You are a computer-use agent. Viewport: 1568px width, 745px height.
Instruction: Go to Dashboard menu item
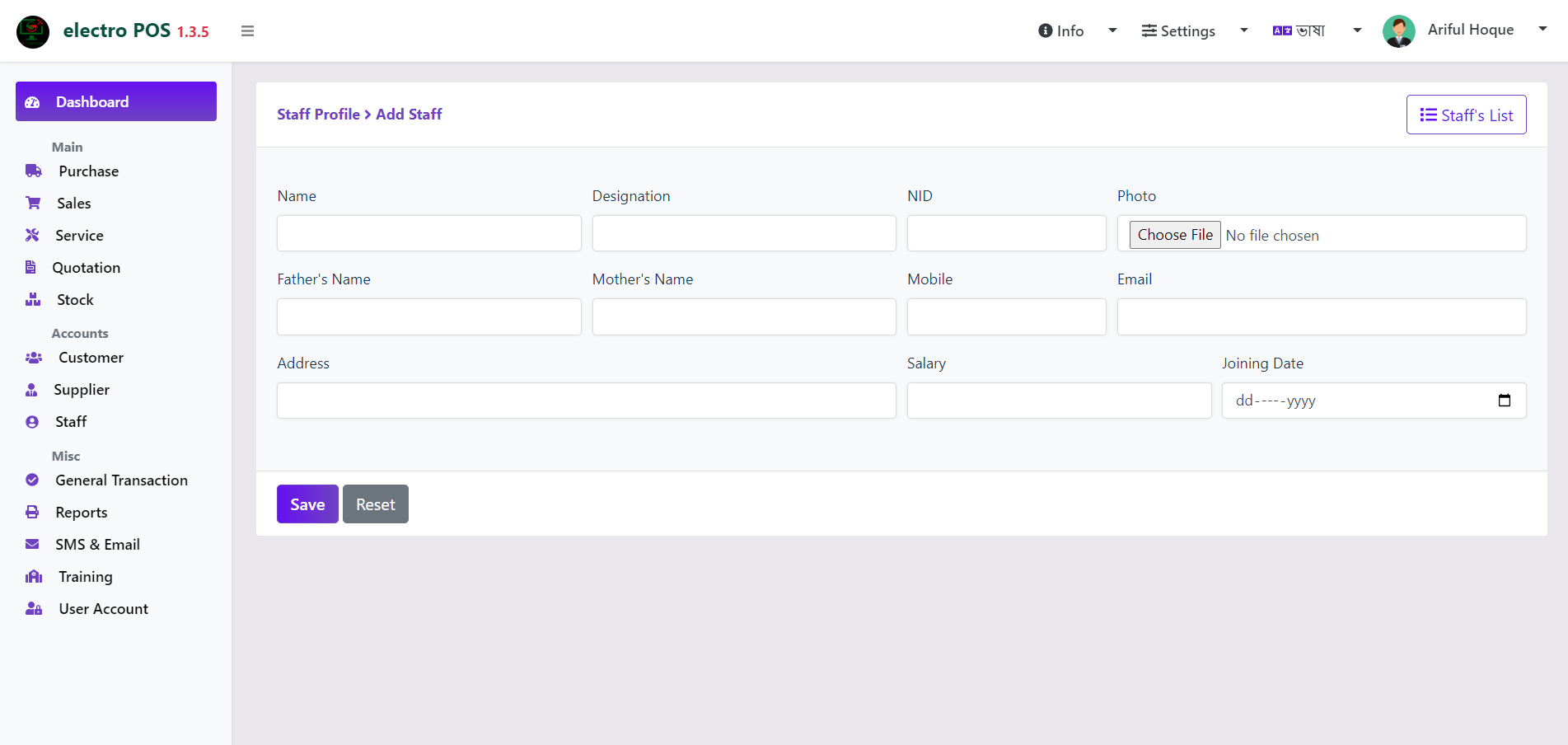[x=116, y=101]
